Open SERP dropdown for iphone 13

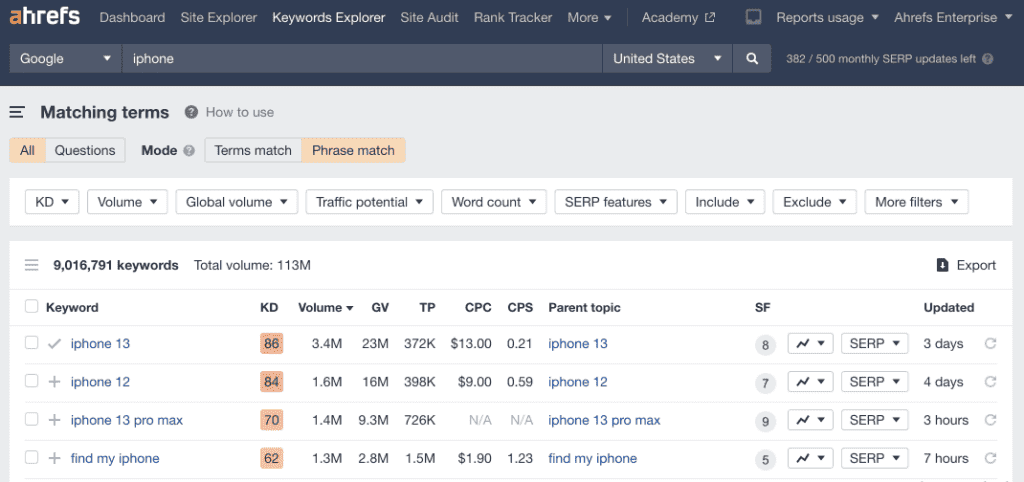coord(874,344)
